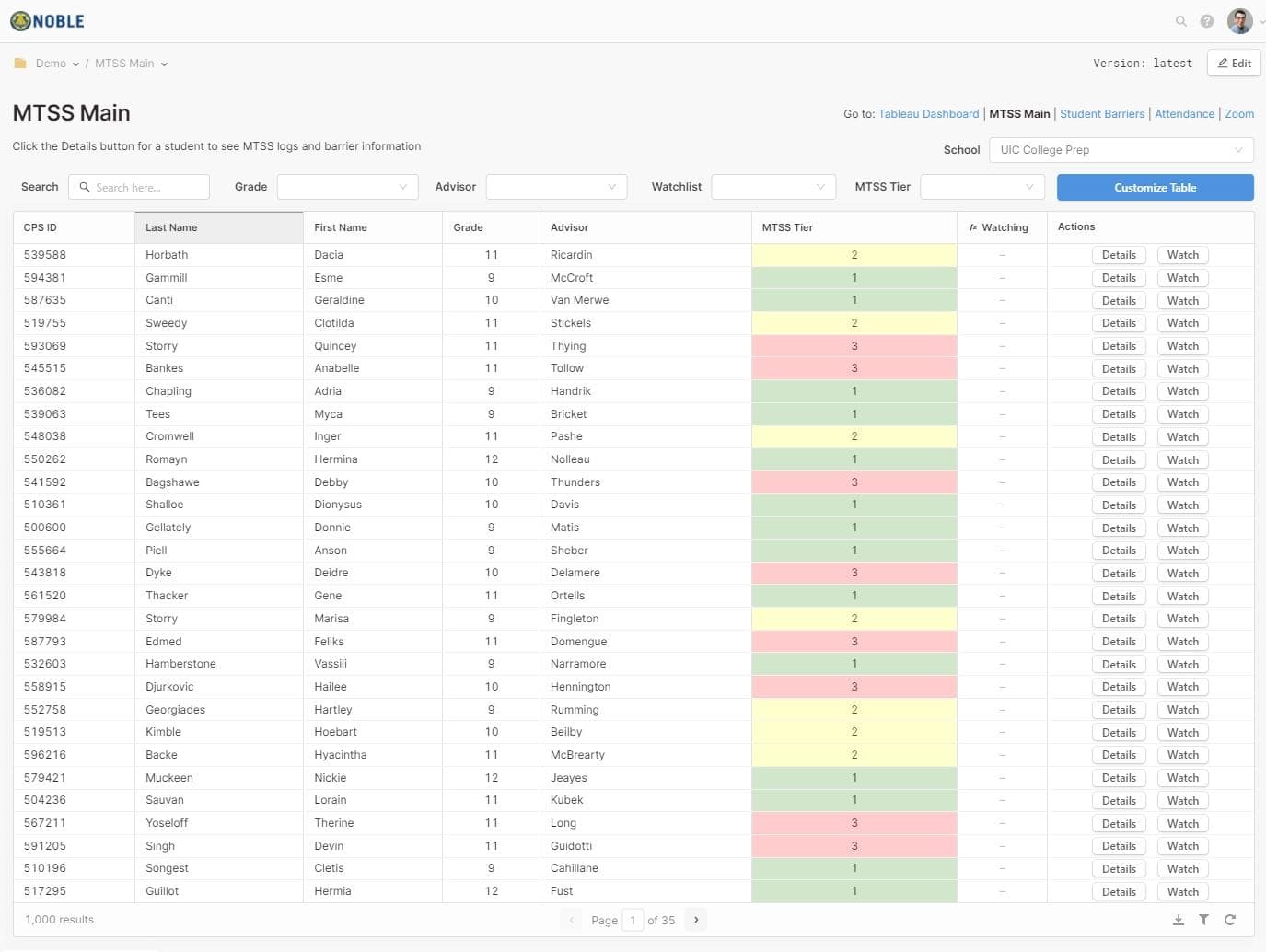Toggle Watch for student Guillot
The image size is (1266, 952).
tap(1182, 892)
